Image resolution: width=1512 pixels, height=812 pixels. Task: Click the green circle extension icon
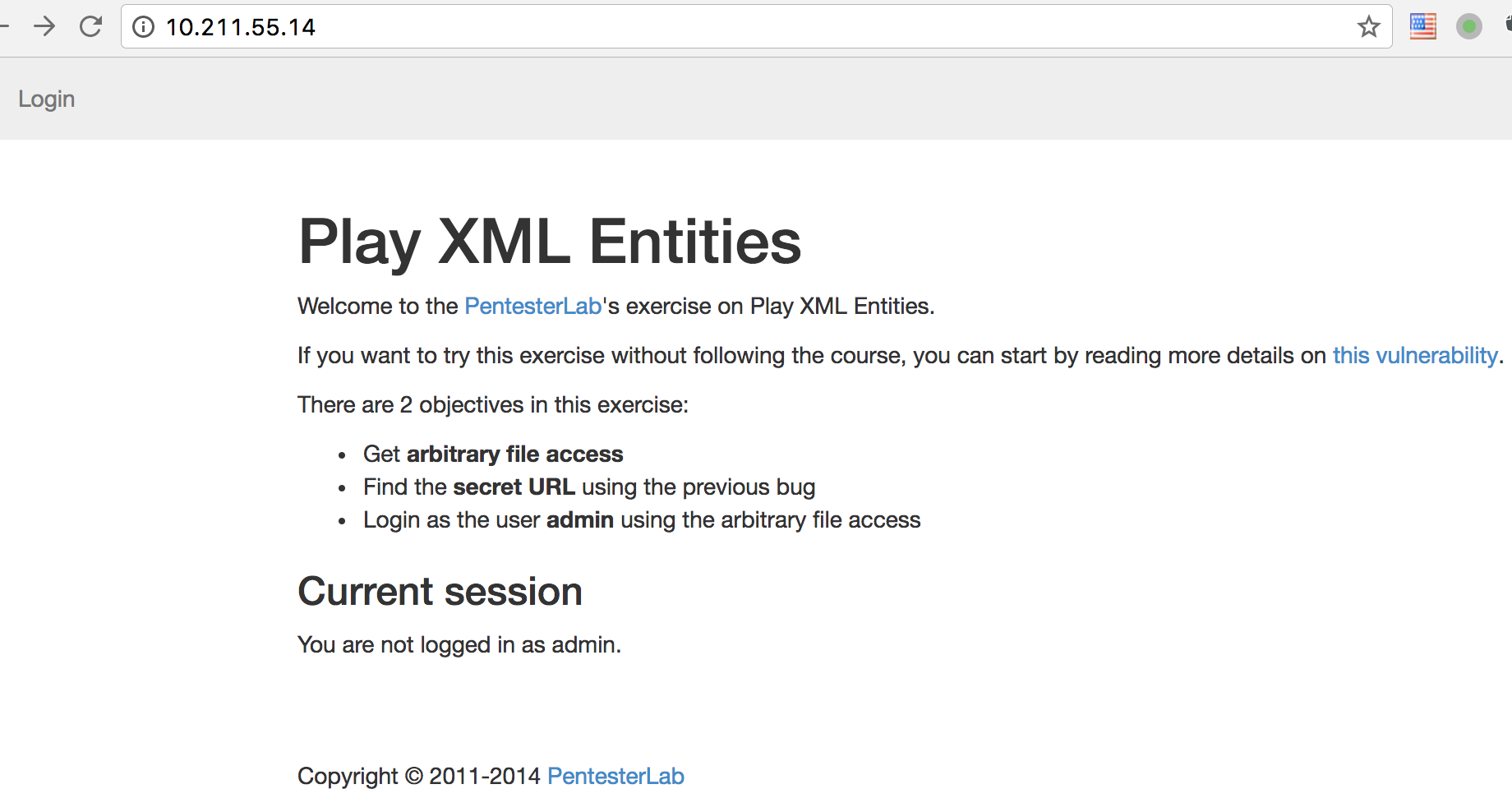[1468, 26]
